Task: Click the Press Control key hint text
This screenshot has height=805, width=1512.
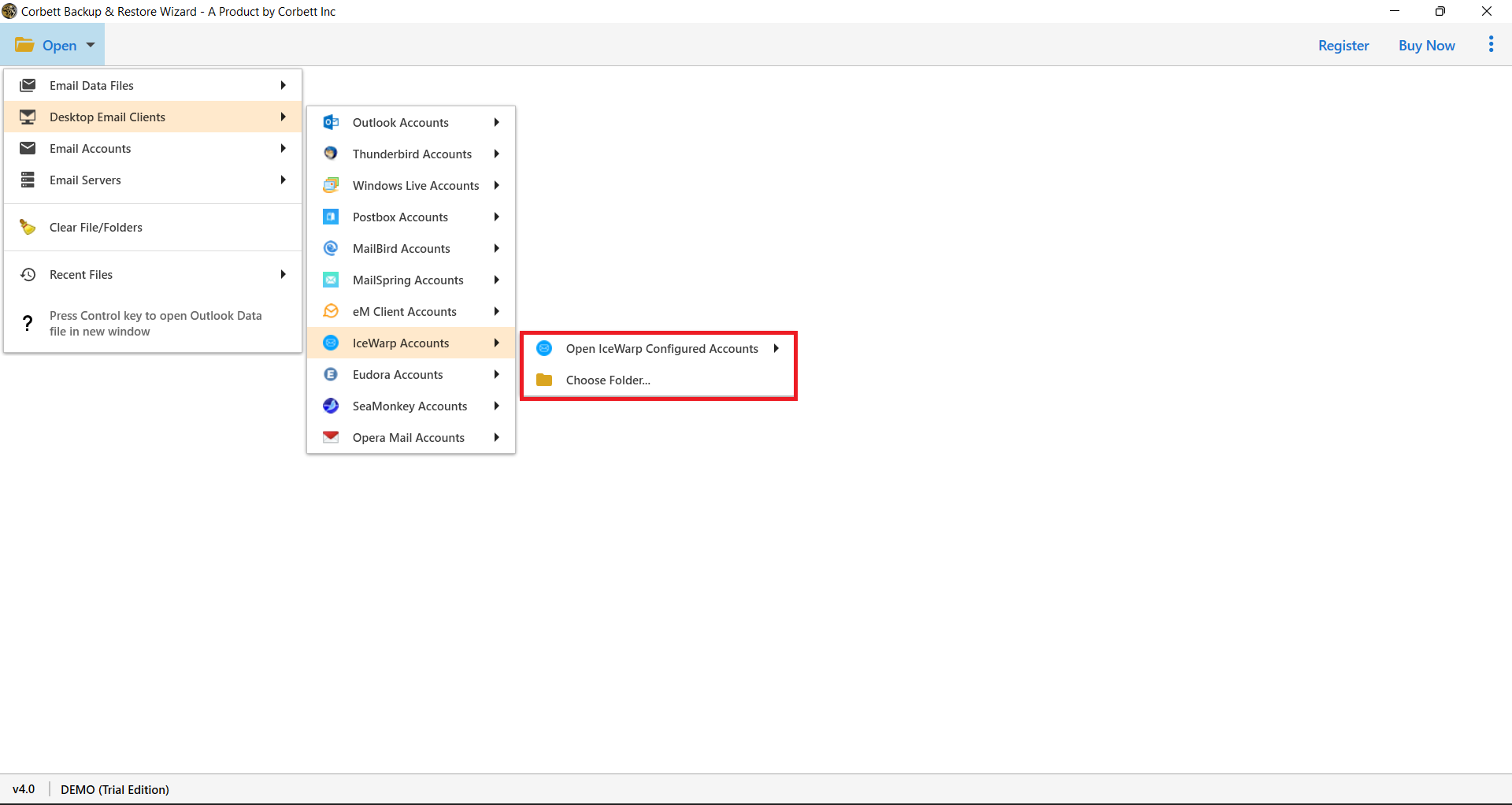Action: (x=155, y=323)
